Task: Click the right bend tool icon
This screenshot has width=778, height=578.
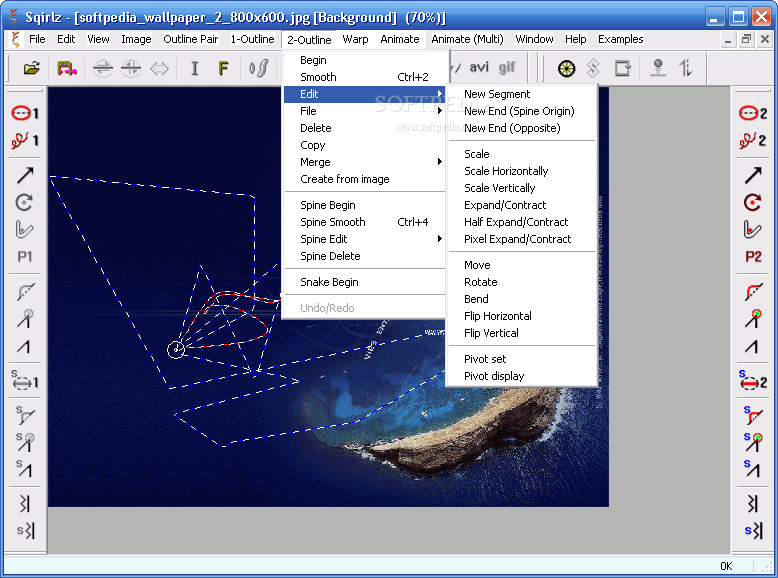Action: point(753,229)
